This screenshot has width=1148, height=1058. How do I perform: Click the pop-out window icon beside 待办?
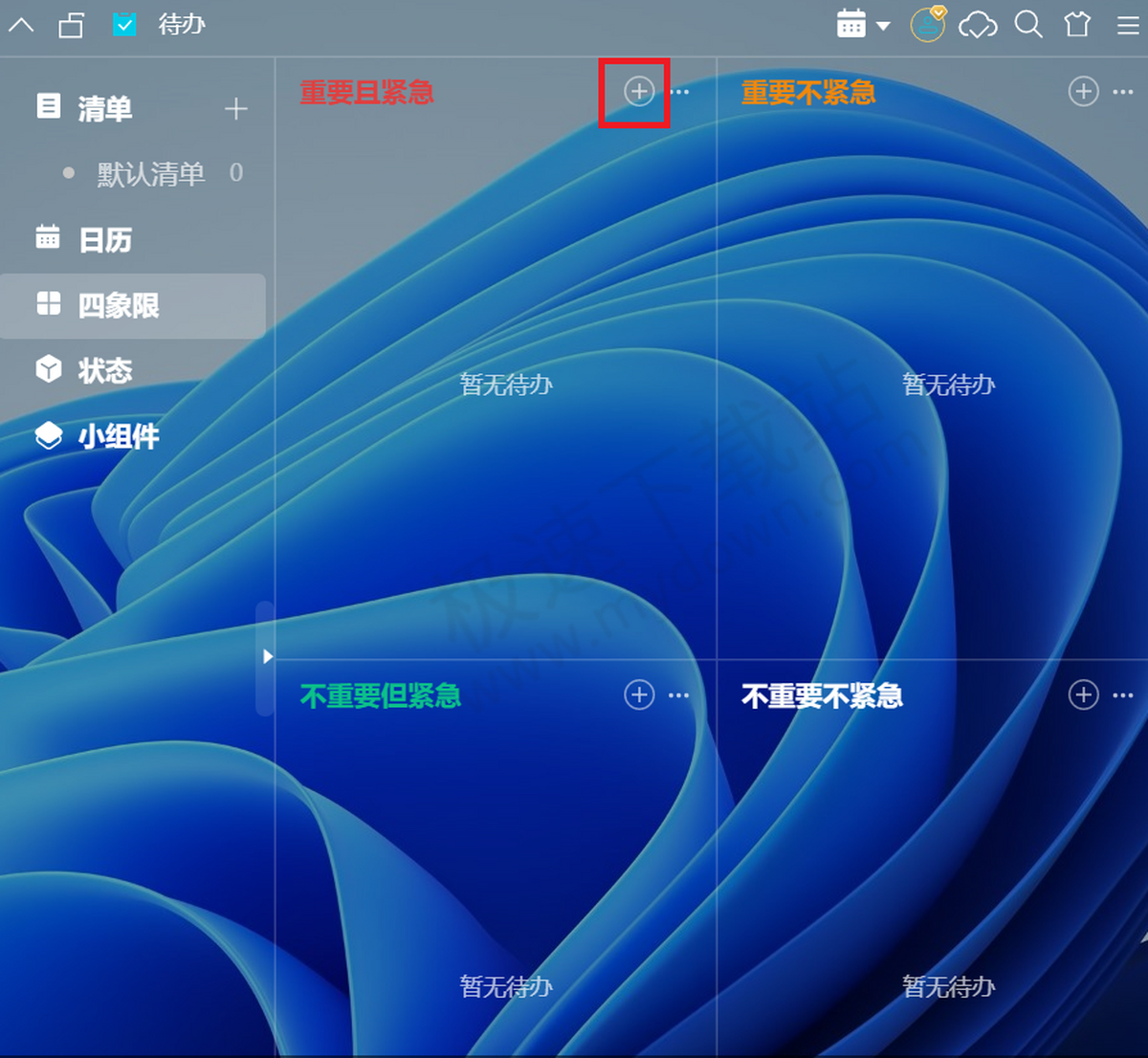[x=72, y=25]
